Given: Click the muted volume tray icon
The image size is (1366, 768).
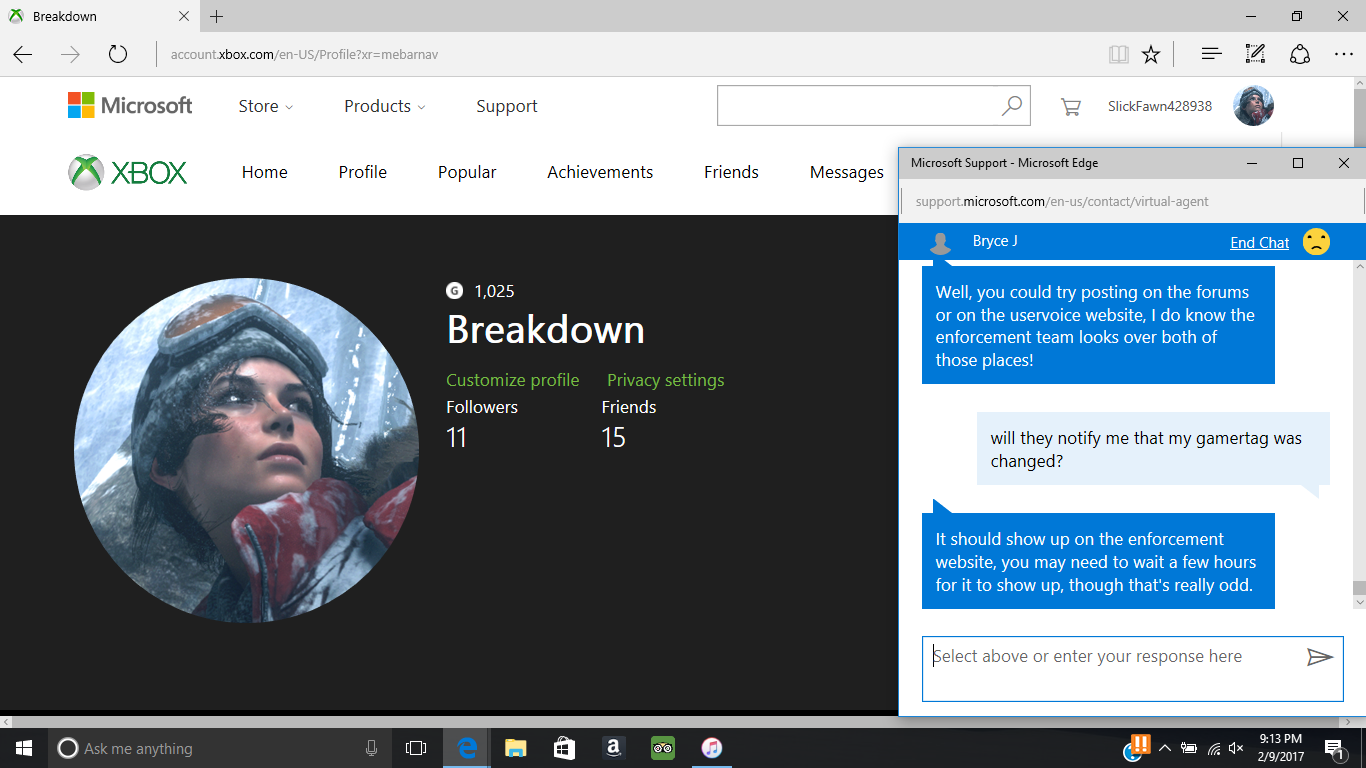Looking at the screenshot, I should pos(1237,748).
